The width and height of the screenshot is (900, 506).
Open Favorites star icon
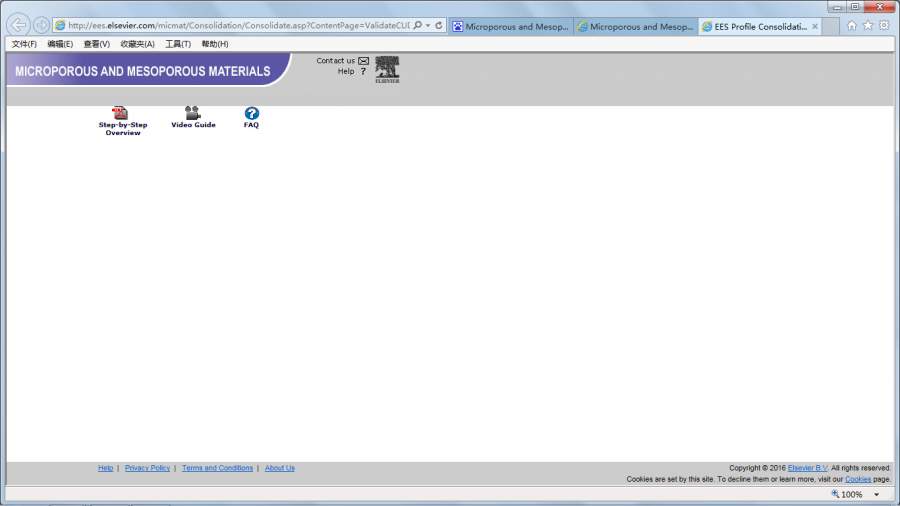(868, 25)
